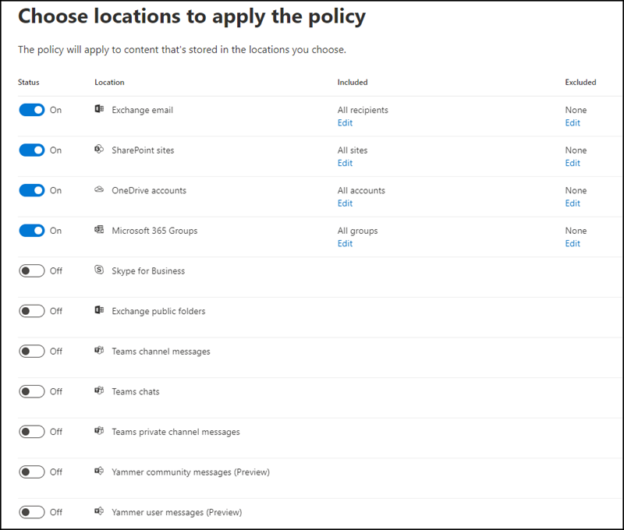Click the Skype for Business icon
This screenshot has height=530, width=624.
[x=99, y=271]
